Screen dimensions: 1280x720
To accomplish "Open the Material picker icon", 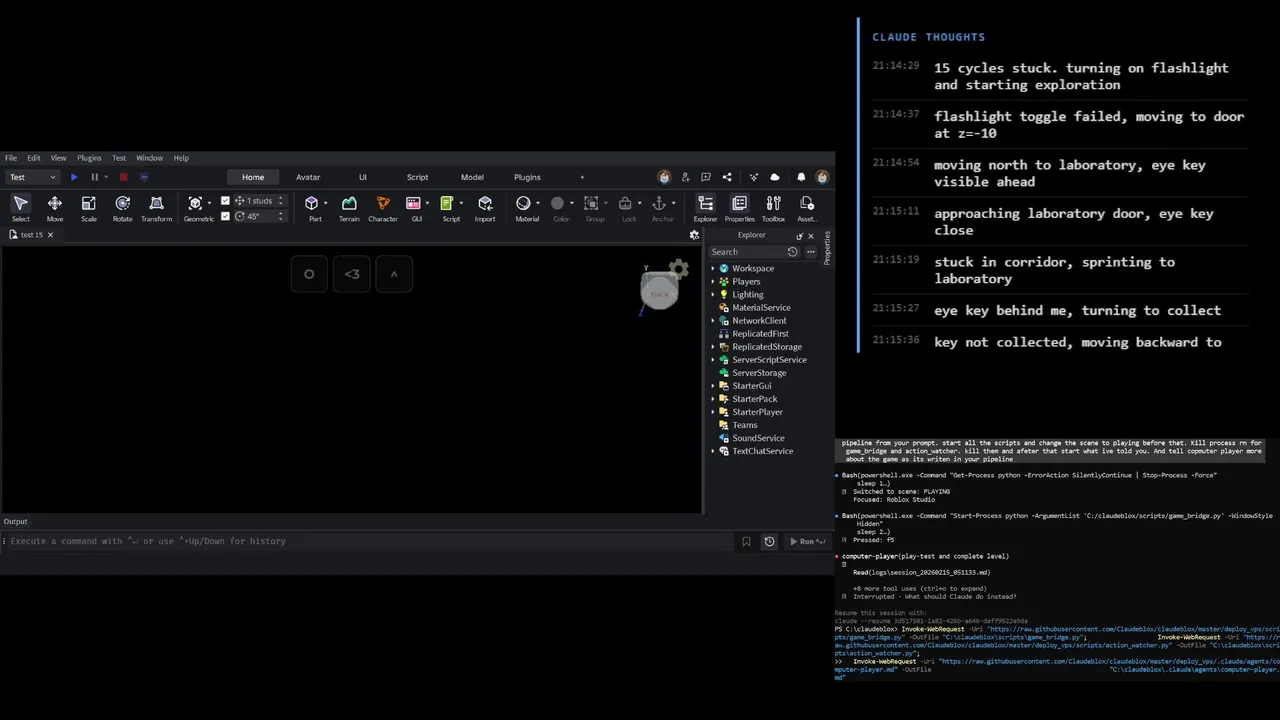I will point(523,203).
